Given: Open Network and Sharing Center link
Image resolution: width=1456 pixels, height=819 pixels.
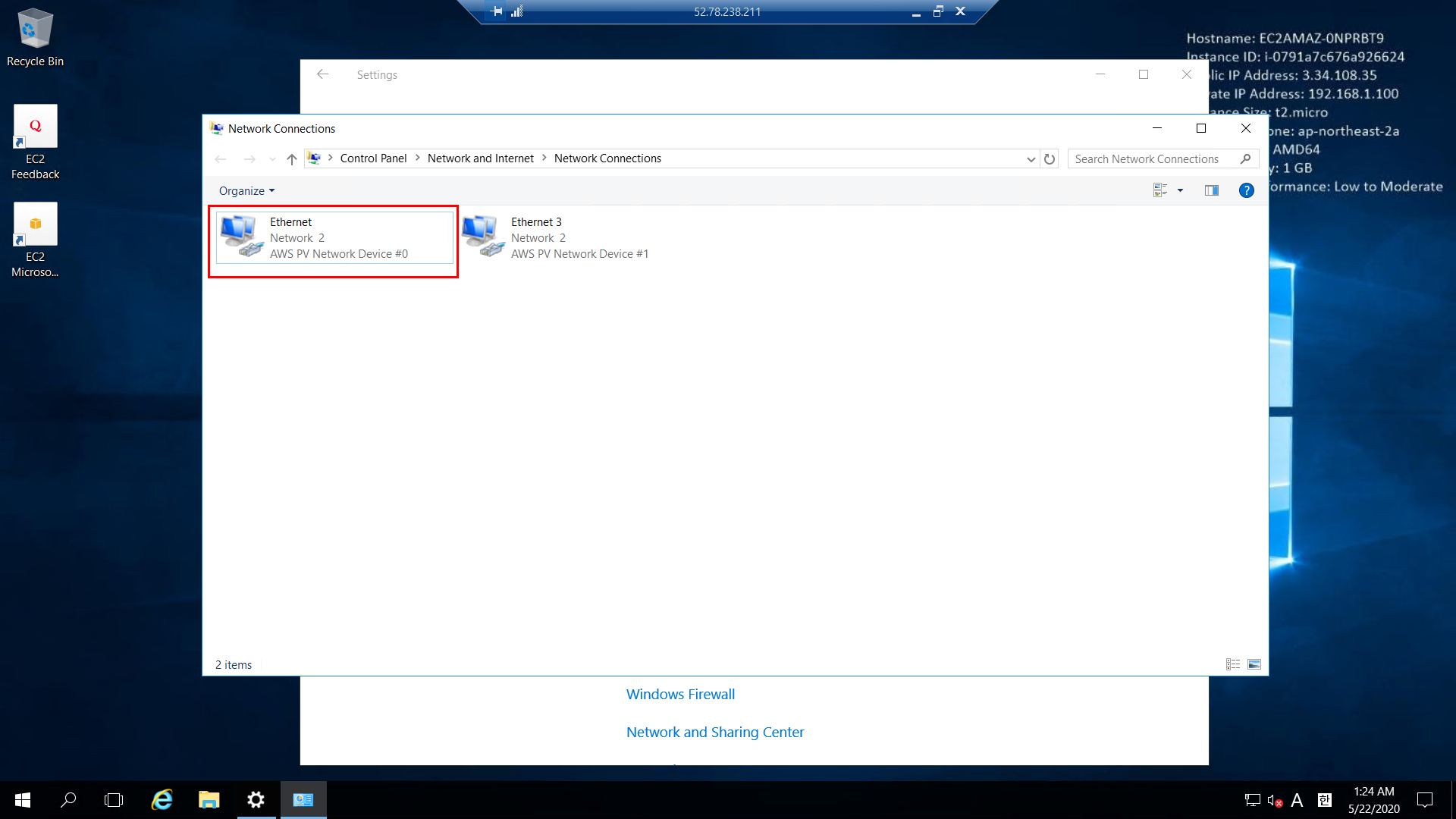Looking at the screenshot, I should (x=714, y=732).
